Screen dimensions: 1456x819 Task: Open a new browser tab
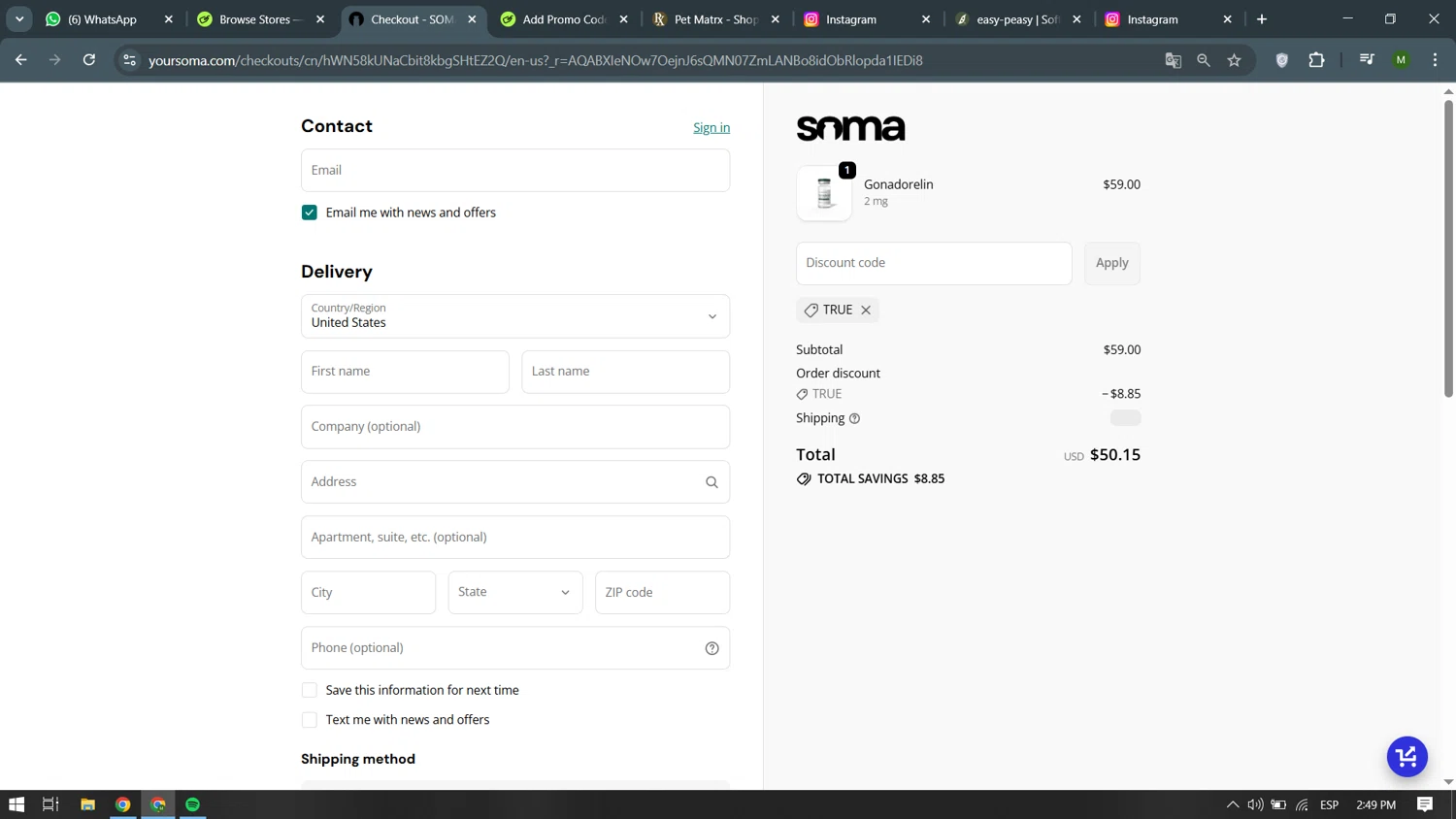tap(1262, 19)
